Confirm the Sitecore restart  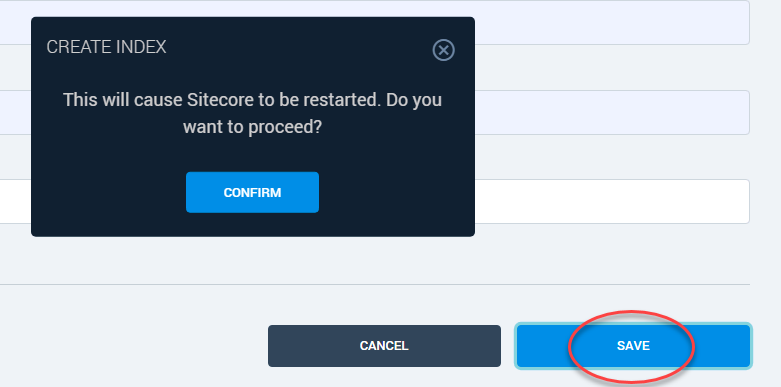click(253, 192)
